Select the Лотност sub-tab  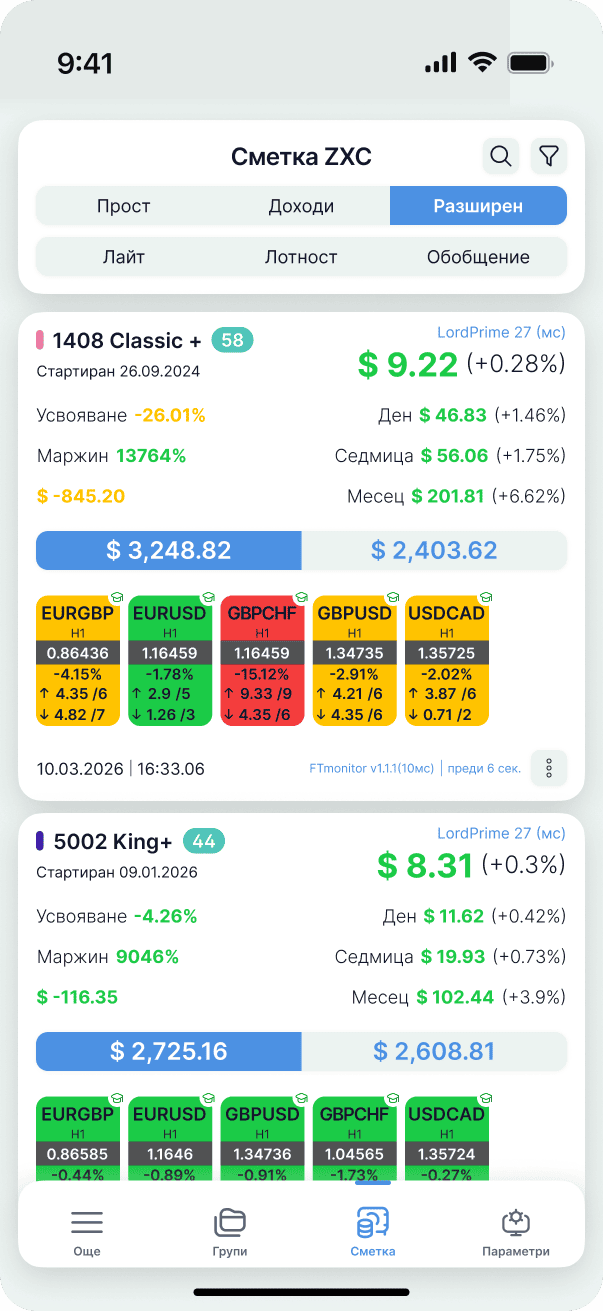pos(301,257)
